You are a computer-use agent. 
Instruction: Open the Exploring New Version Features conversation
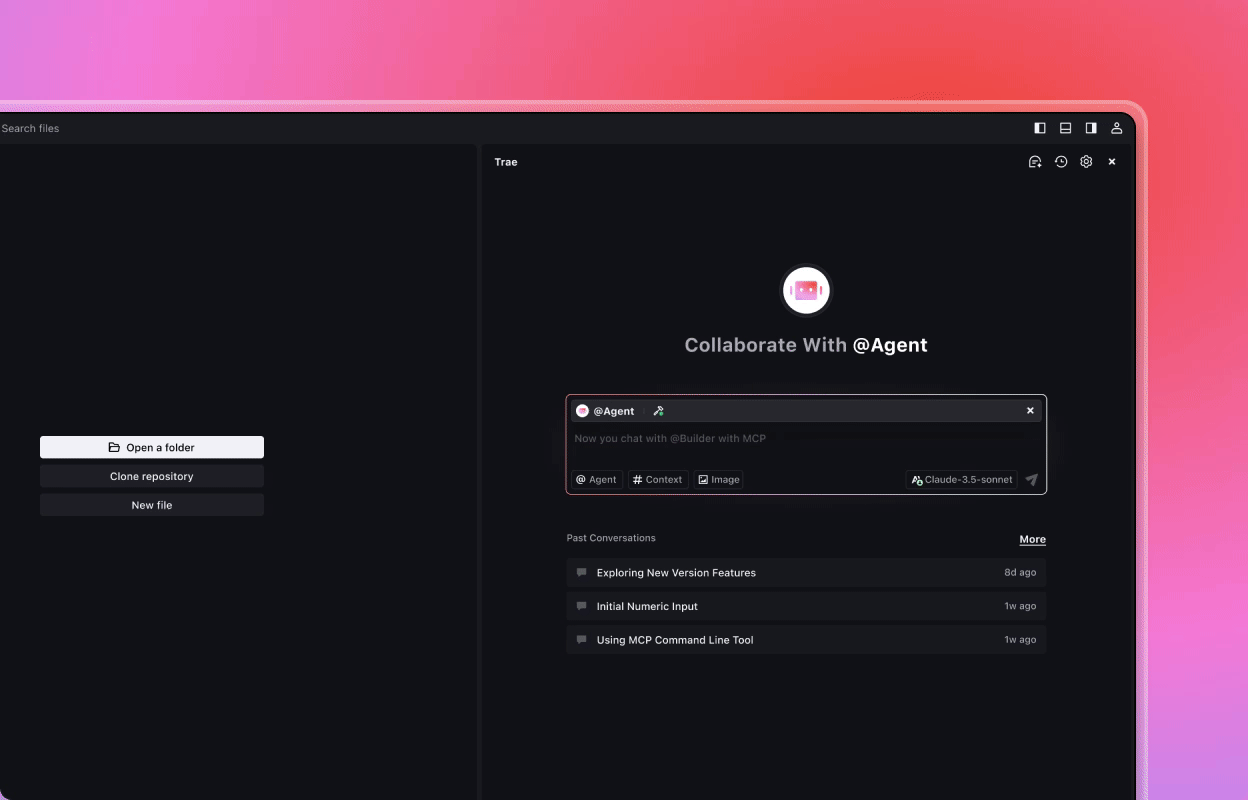click(676, 572)
